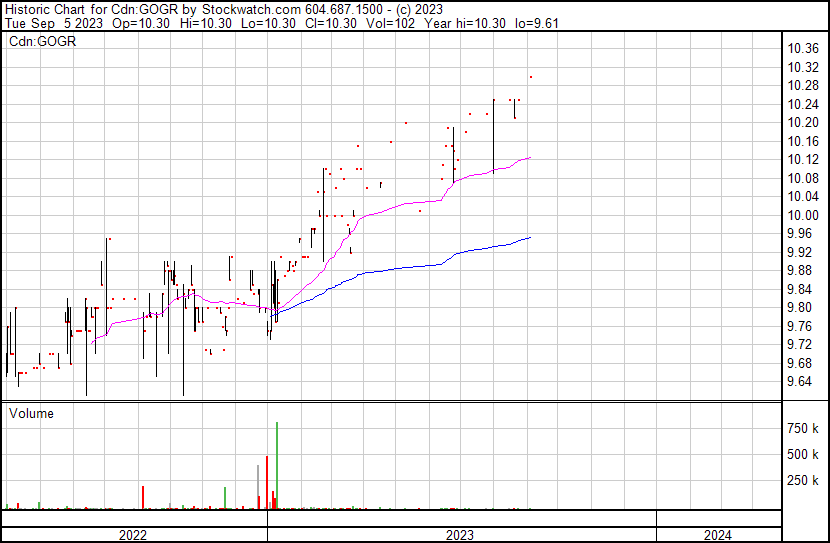Click the Volume panel label

[31, 413]
